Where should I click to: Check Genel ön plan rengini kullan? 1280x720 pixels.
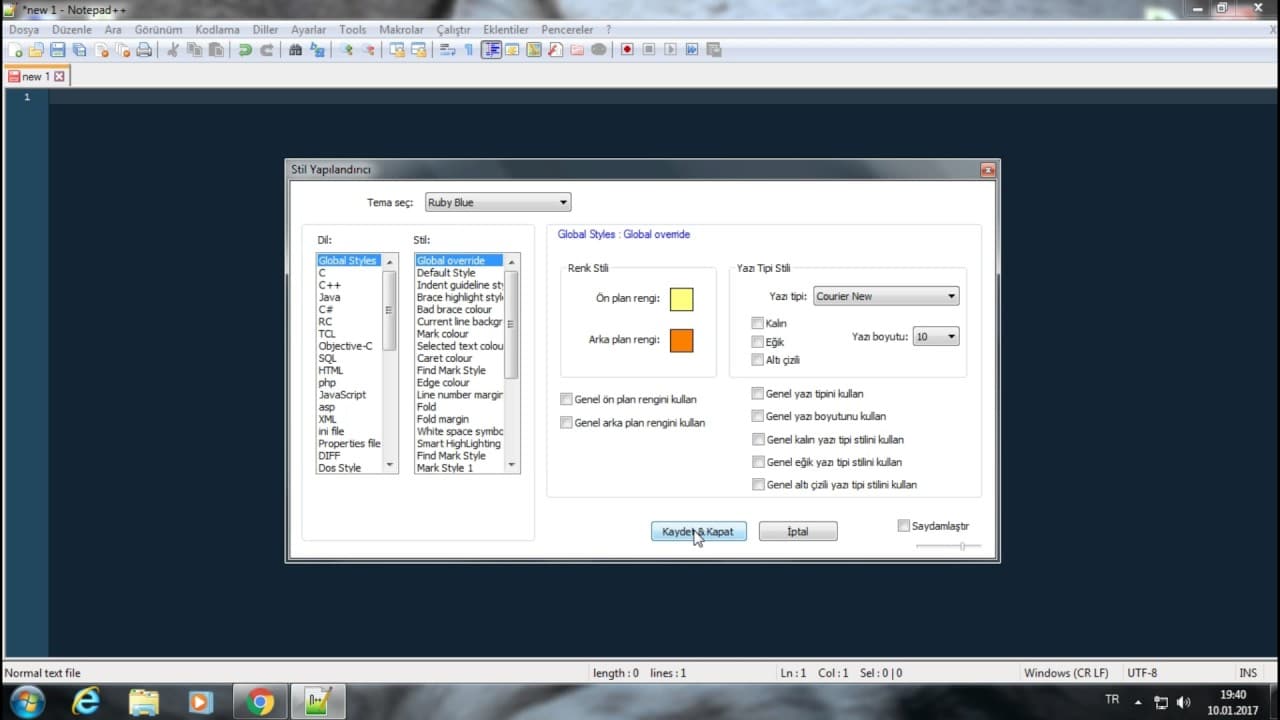pyautogui.click(x=567, y=399)
